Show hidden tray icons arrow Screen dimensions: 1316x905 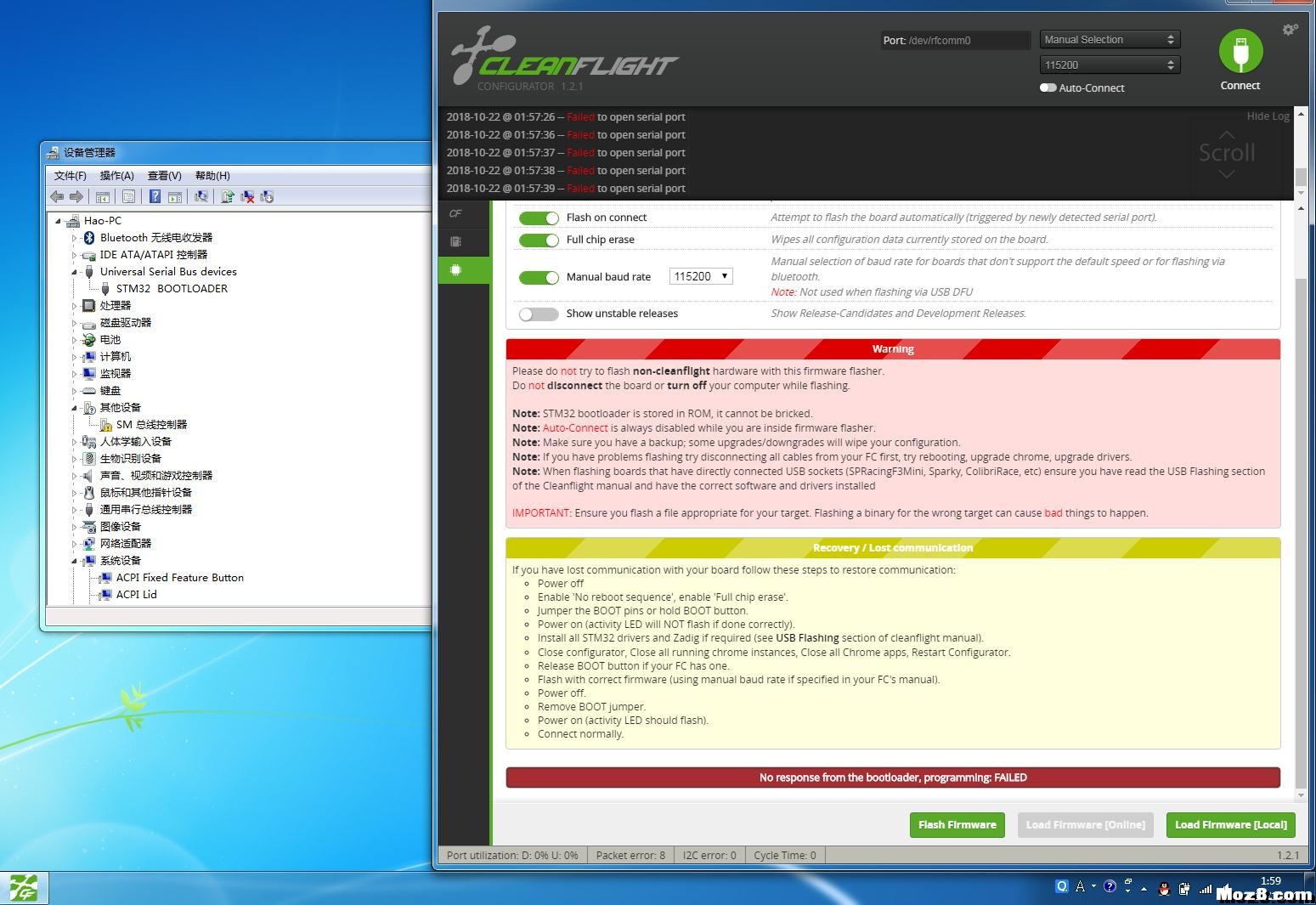coord(1144,889)
